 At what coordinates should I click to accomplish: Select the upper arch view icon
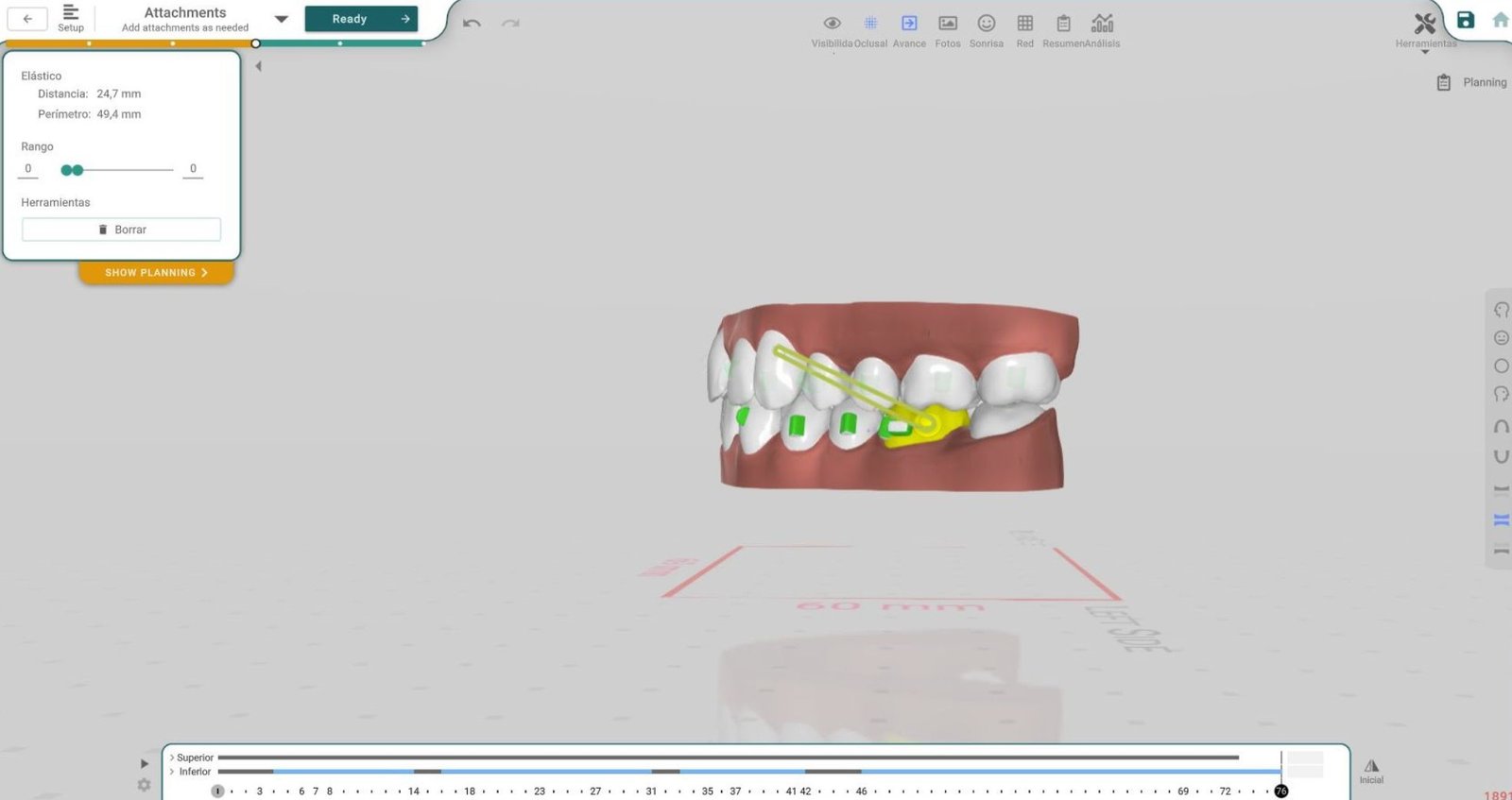tap(1501, 427)
